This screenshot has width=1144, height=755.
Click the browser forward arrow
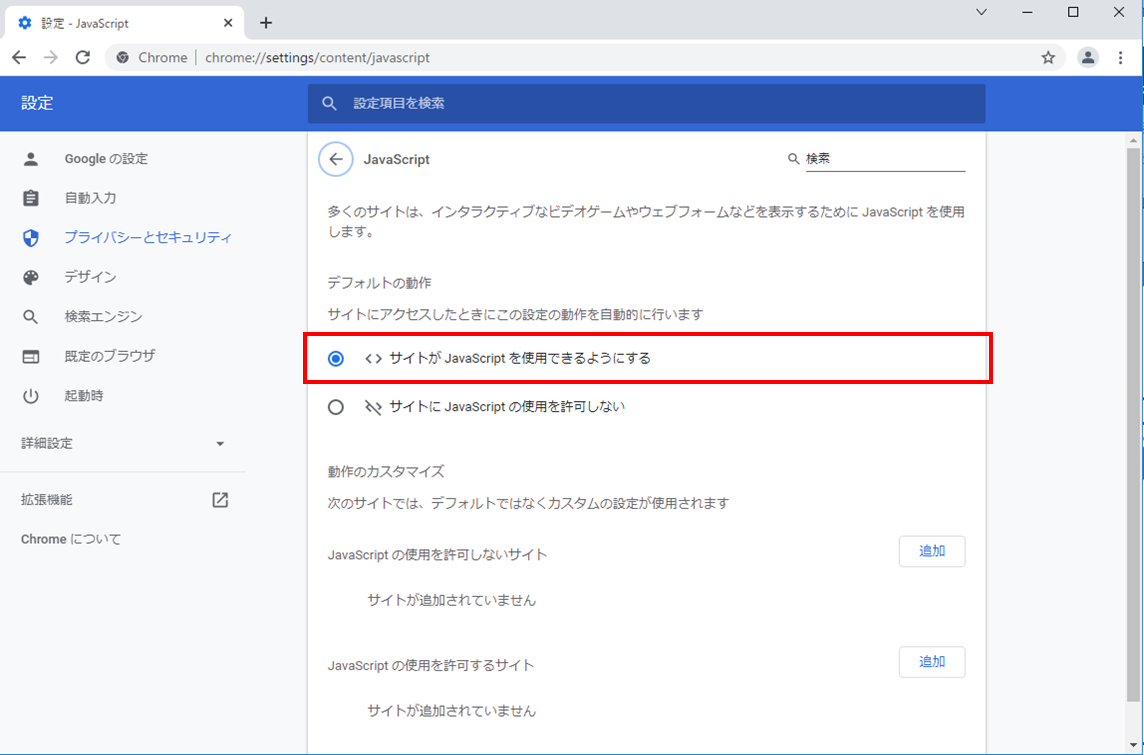pyautogui.click(x=51, y=58)
